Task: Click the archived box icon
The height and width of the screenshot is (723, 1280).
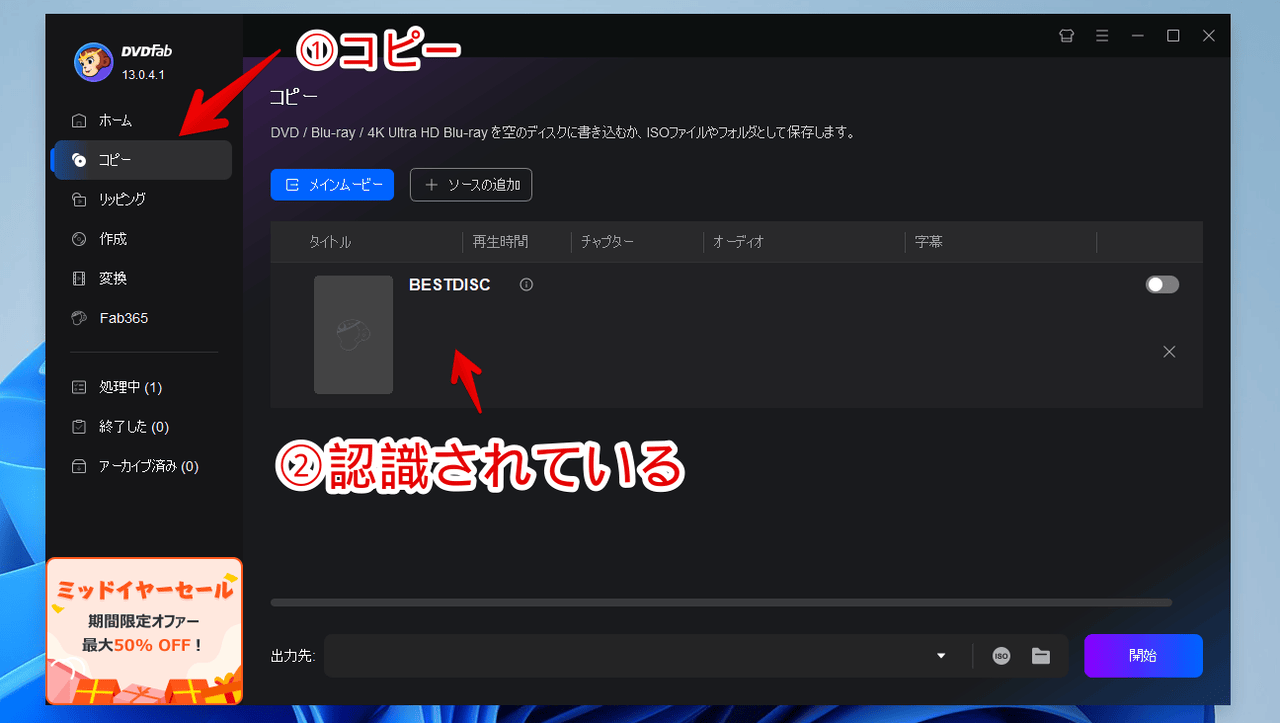Action: tap(79, 467)
